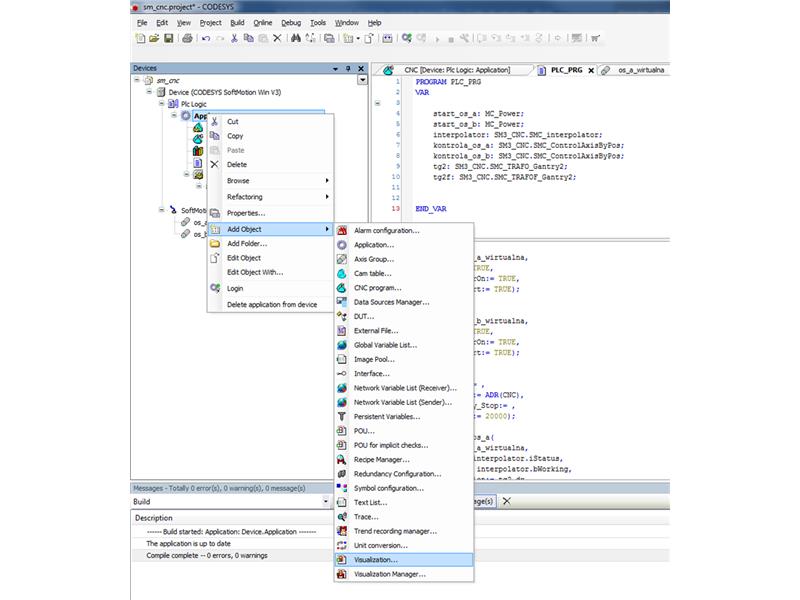Open the Tools menu in the menu bar

click(x=318, y=23)
